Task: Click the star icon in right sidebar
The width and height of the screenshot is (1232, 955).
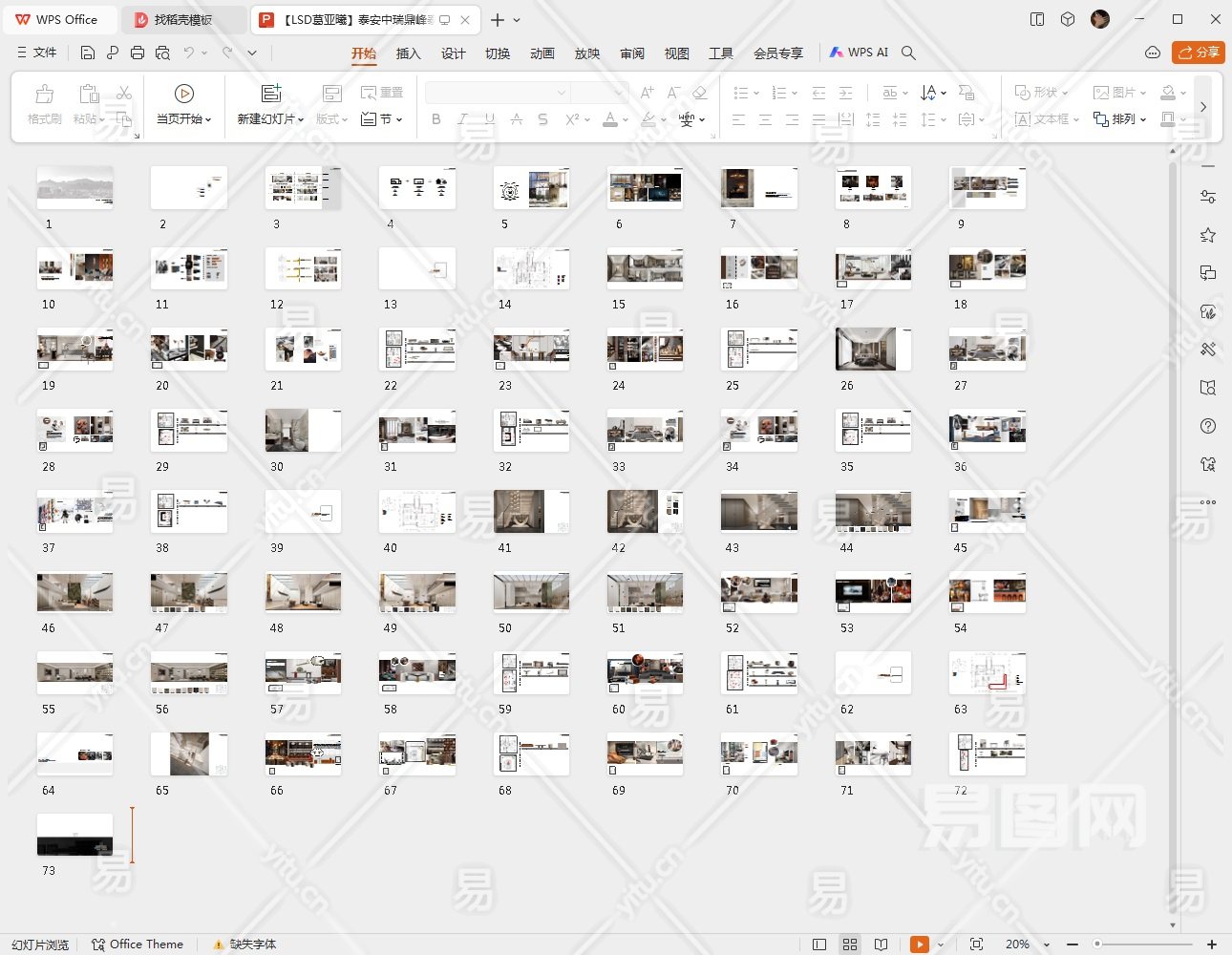Action: [1208, 235]
